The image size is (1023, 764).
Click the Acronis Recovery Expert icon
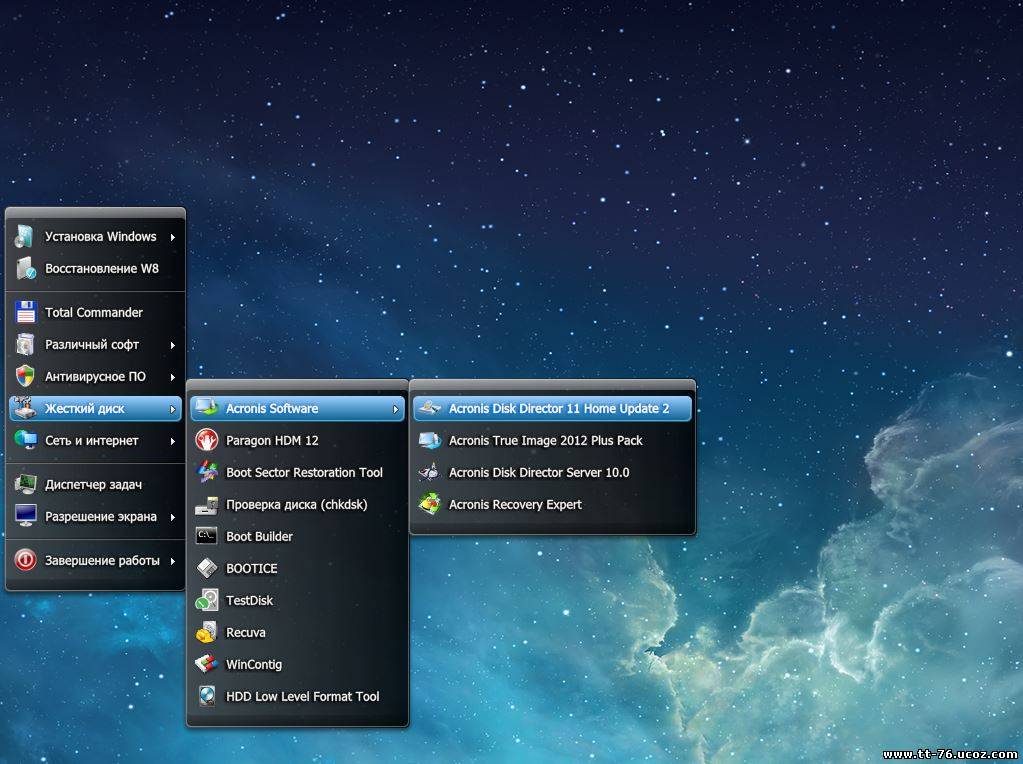click(430, 504)
